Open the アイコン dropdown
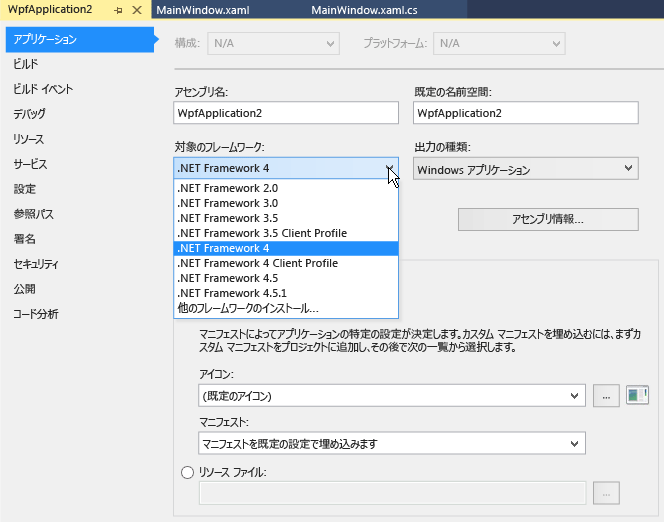The image size is (664, 522). coord(392,395)
